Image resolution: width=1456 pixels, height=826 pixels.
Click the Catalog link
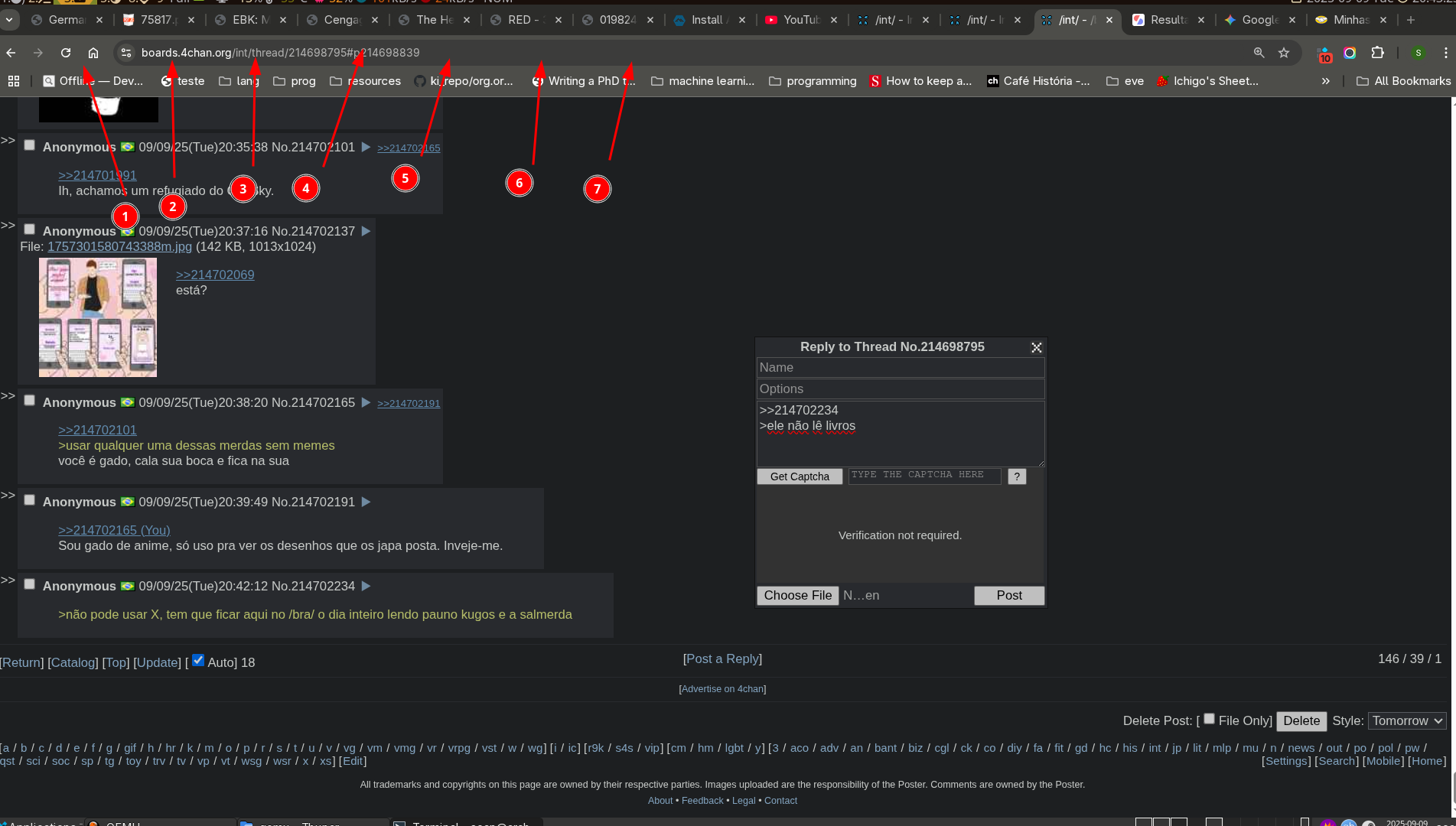[x=73, y=662]
